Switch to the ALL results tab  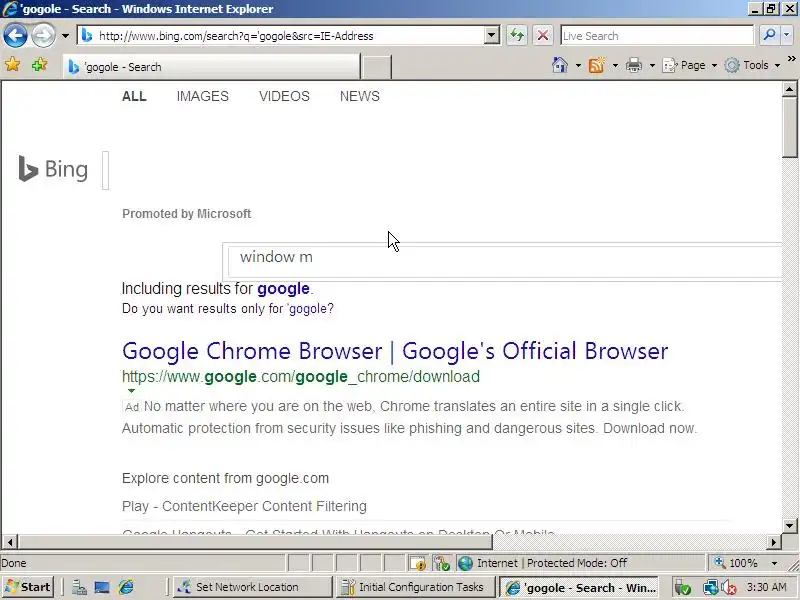134,96
